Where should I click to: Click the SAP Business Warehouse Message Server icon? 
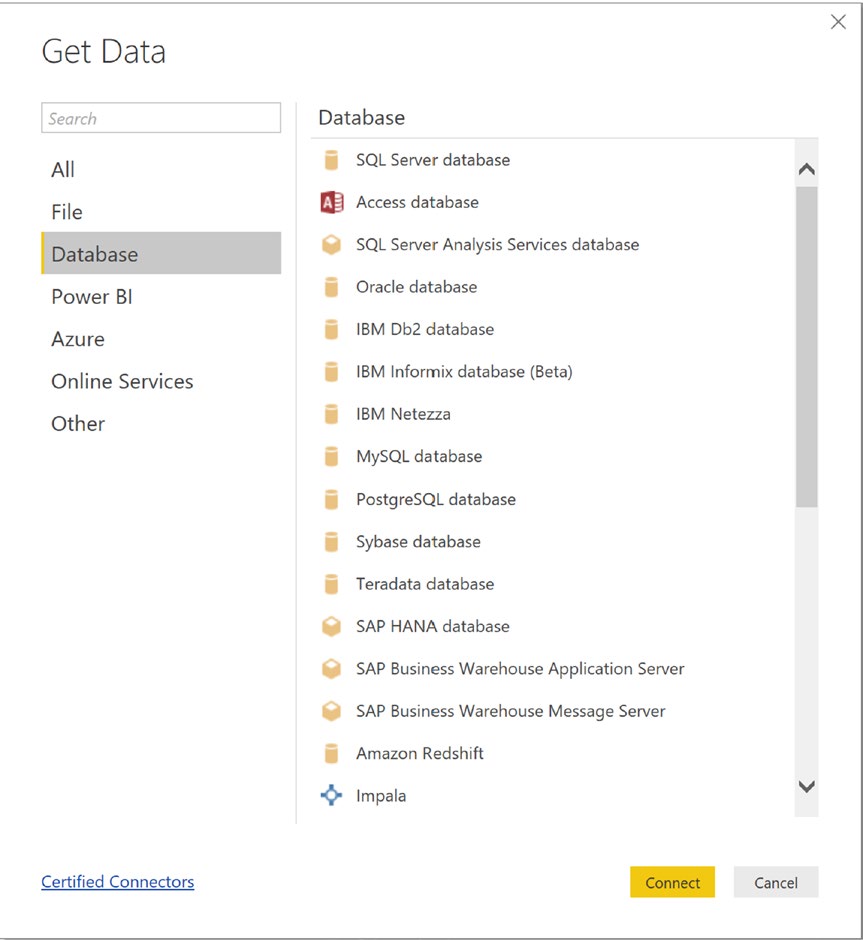[331, 711]
